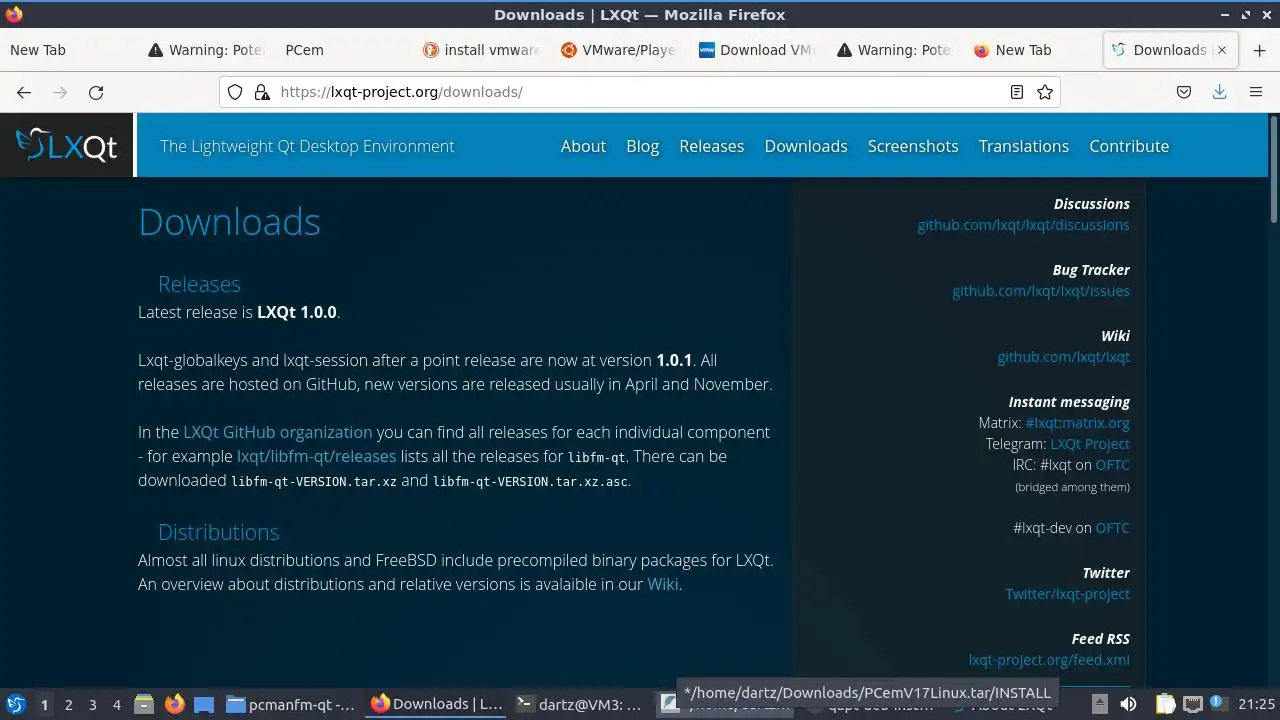
Task: Launch the file manager from panel
Action: tap(144, 704)
